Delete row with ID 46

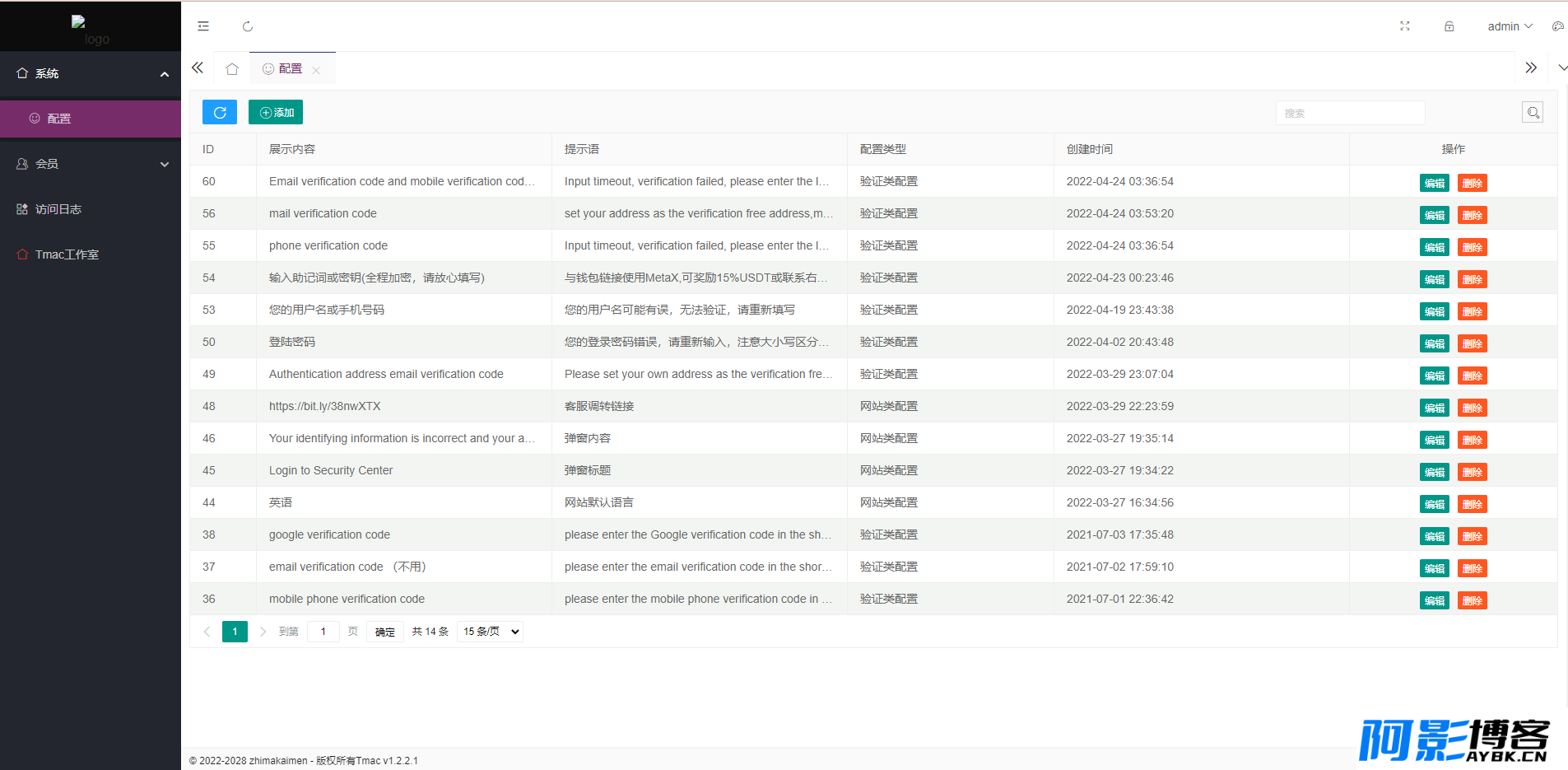[1473, 440]
